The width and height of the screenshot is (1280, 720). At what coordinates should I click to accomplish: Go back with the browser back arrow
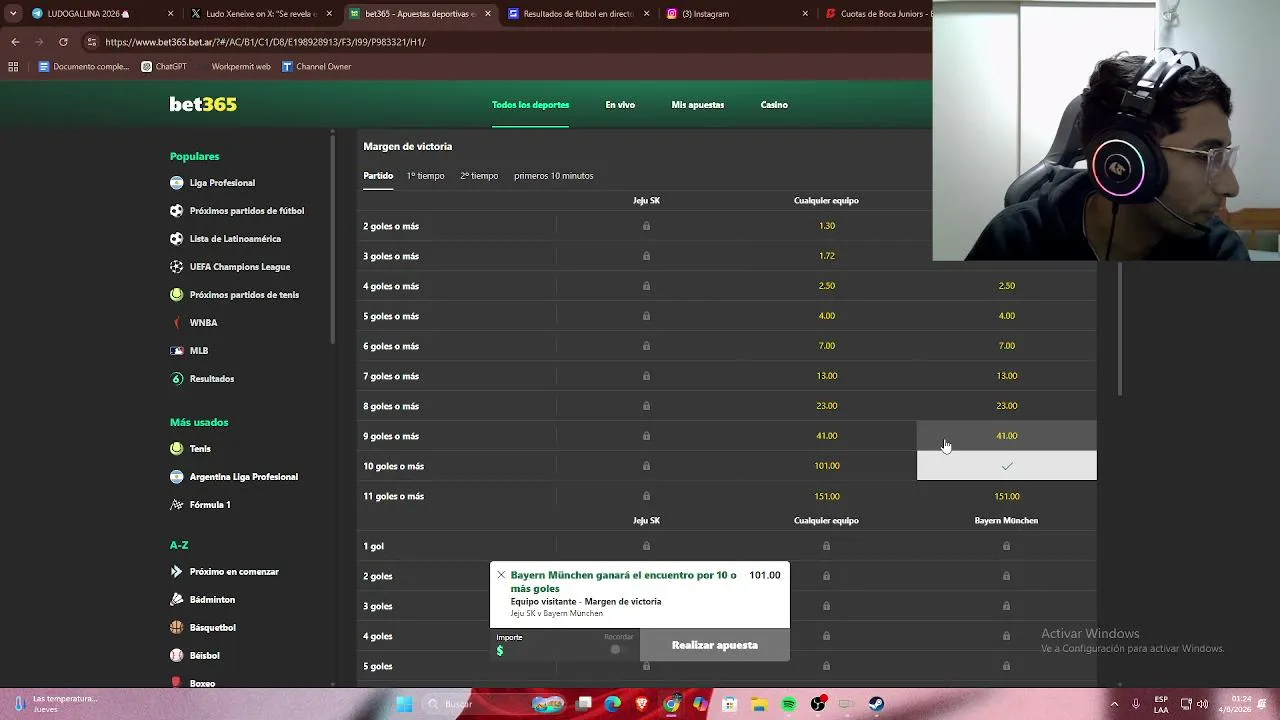click(15, 42)
